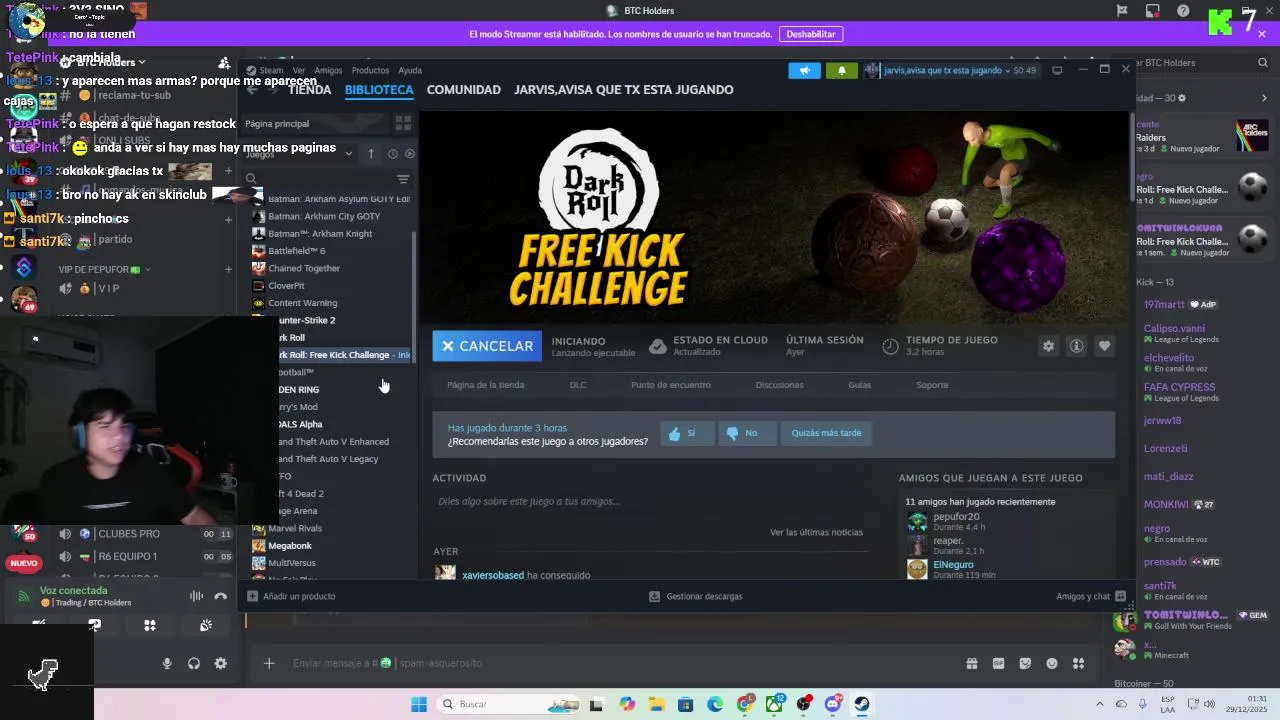Viewport: 1280px width, 720px height.
Task: Open Discord gift icon in message bar
Action: point(971,663)
